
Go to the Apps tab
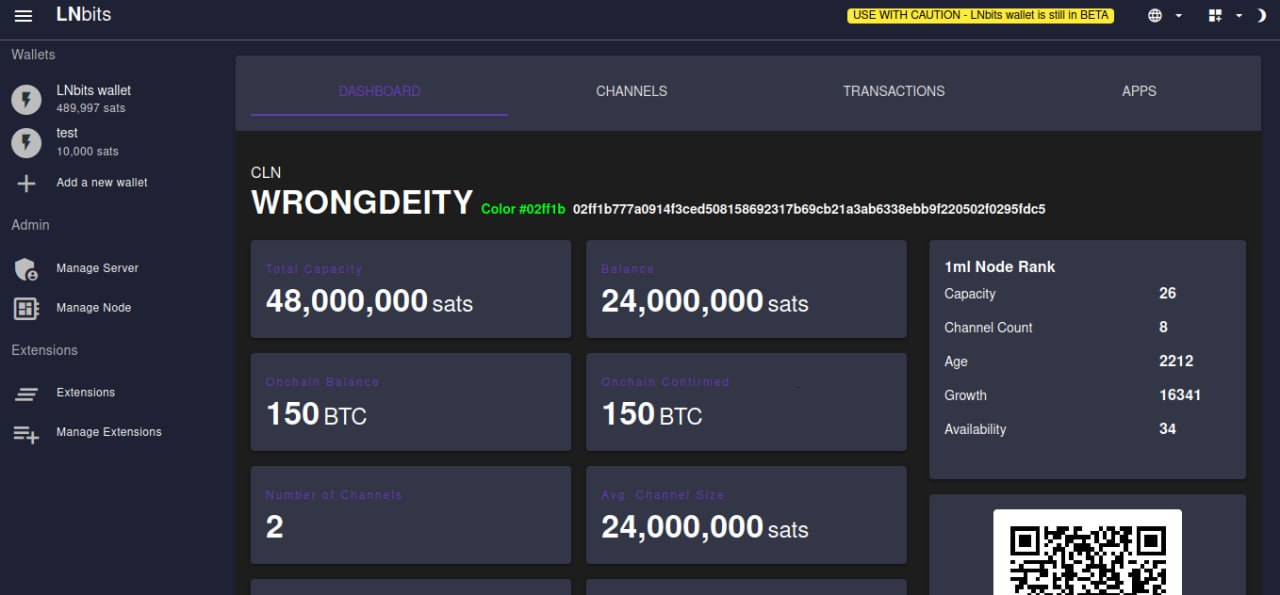(1138, 91)
